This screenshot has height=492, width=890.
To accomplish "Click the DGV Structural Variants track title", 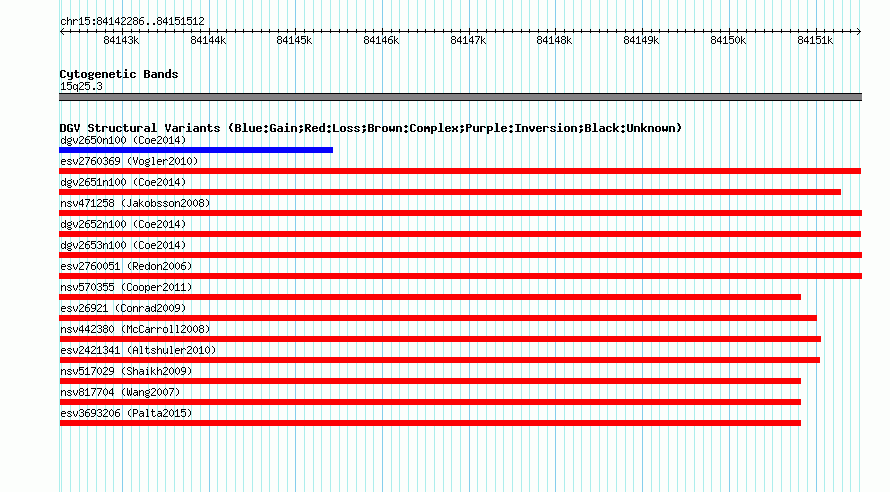I will [371, 128].
